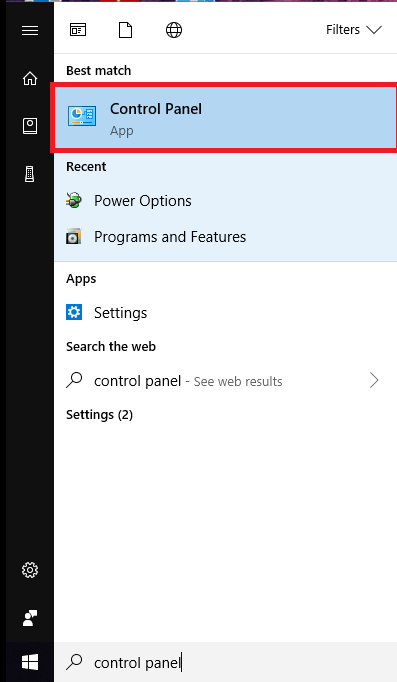The height and width of the screenshot is (682, 397).
Task: Click the Programs and Features icon
Action: coord(73,237)
